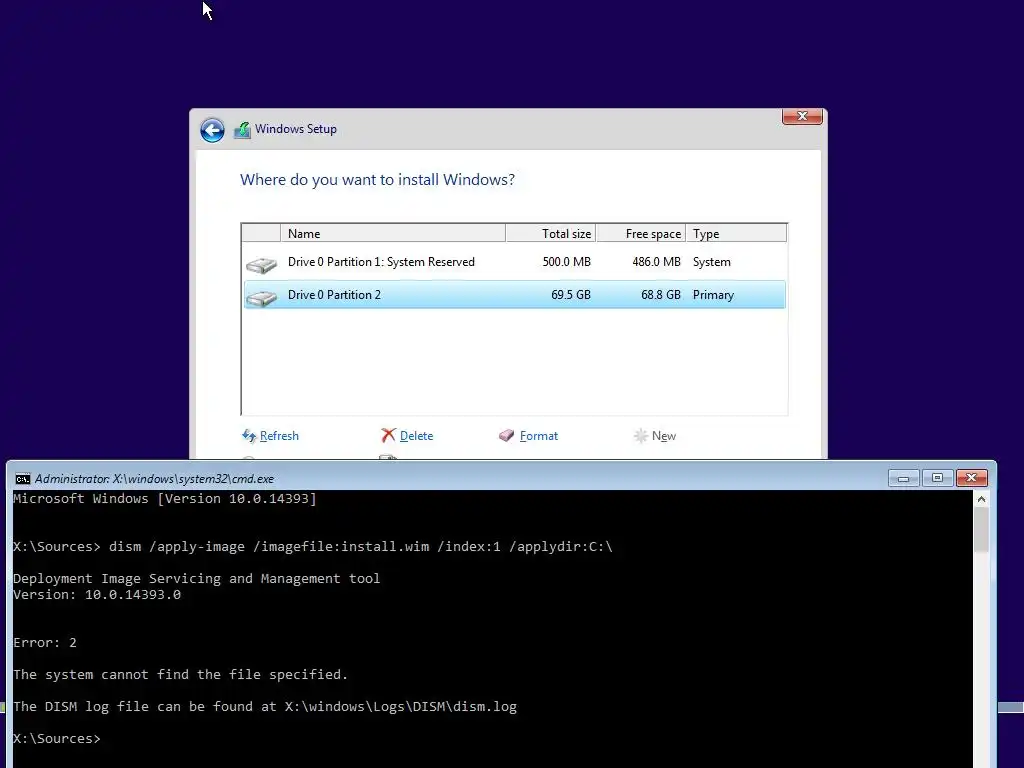Click the cmd.exe title bar text

pos(154,479)
